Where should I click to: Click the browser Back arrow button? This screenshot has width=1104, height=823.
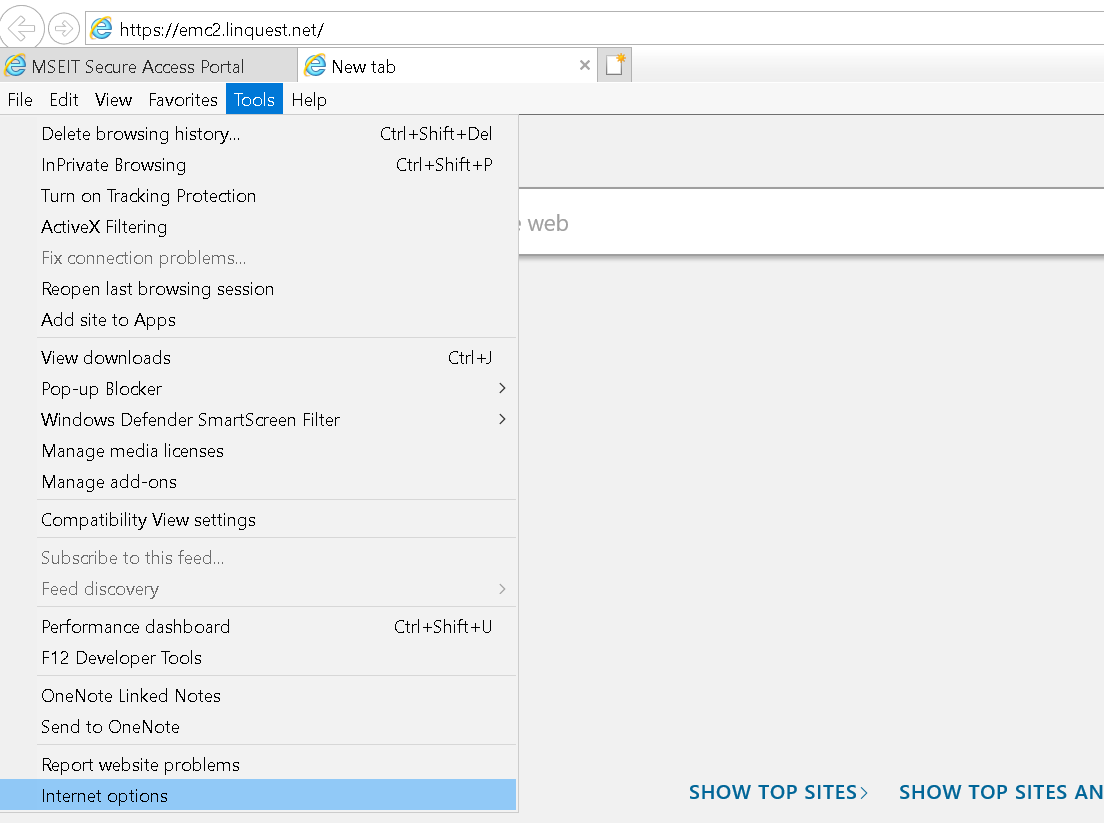pos(22,29)
